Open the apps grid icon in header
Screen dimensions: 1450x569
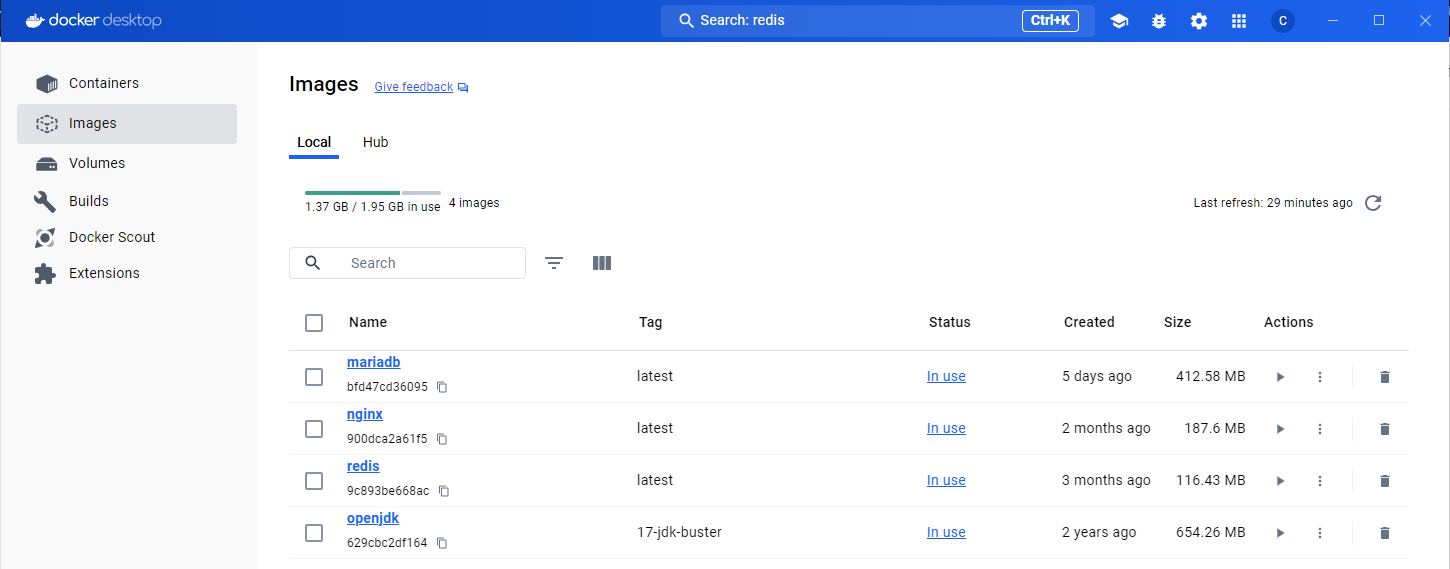[1239, 21]
